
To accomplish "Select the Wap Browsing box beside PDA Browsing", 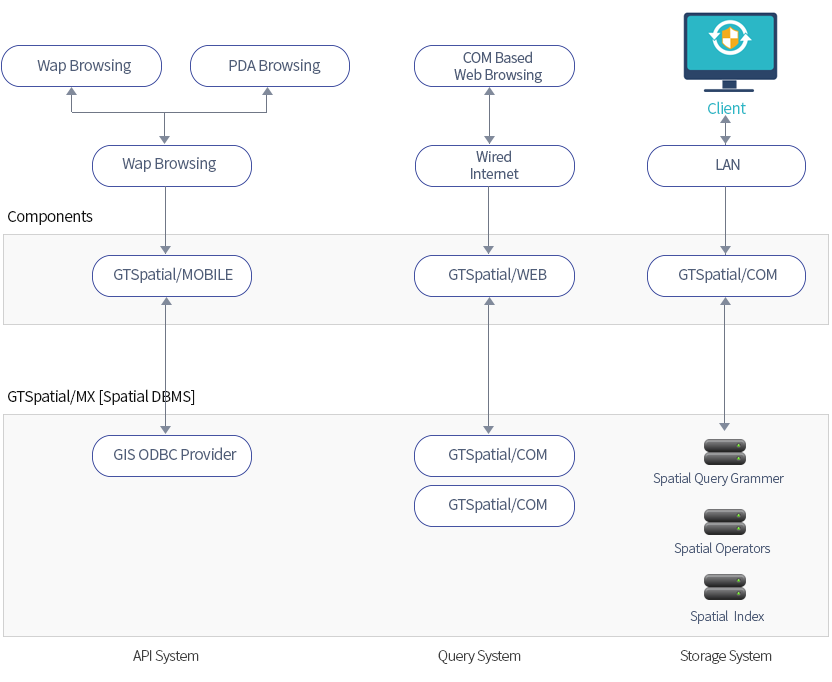I will point(82,66).
